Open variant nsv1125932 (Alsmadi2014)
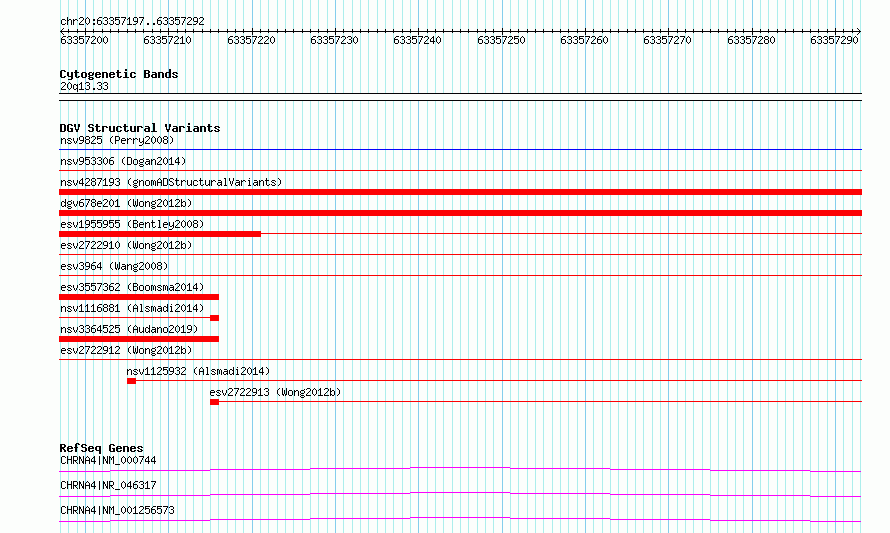The width and height of the screenshot is (890, 533). 198,371
